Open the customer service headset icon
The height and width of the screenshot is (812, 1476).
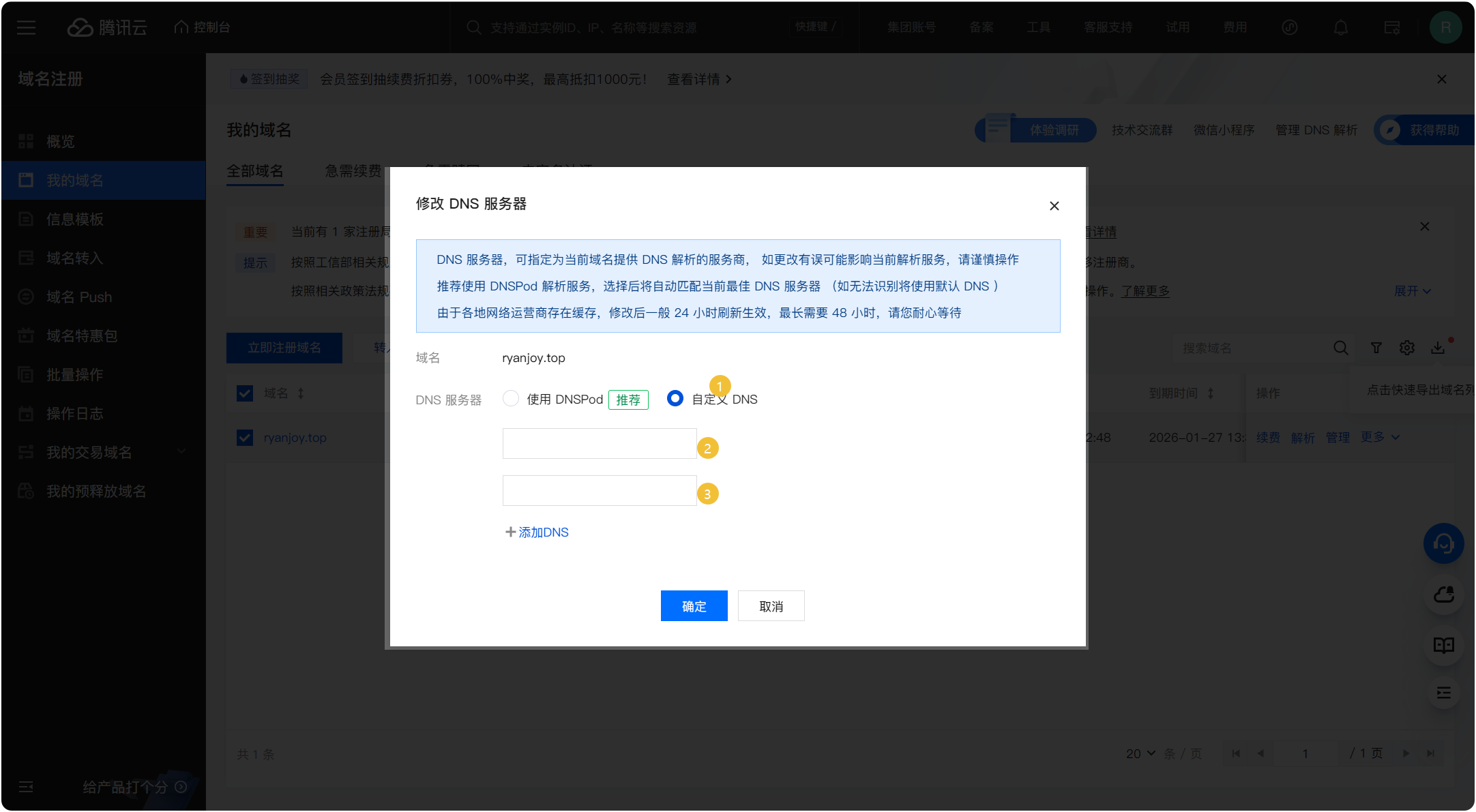[1444, 543]
